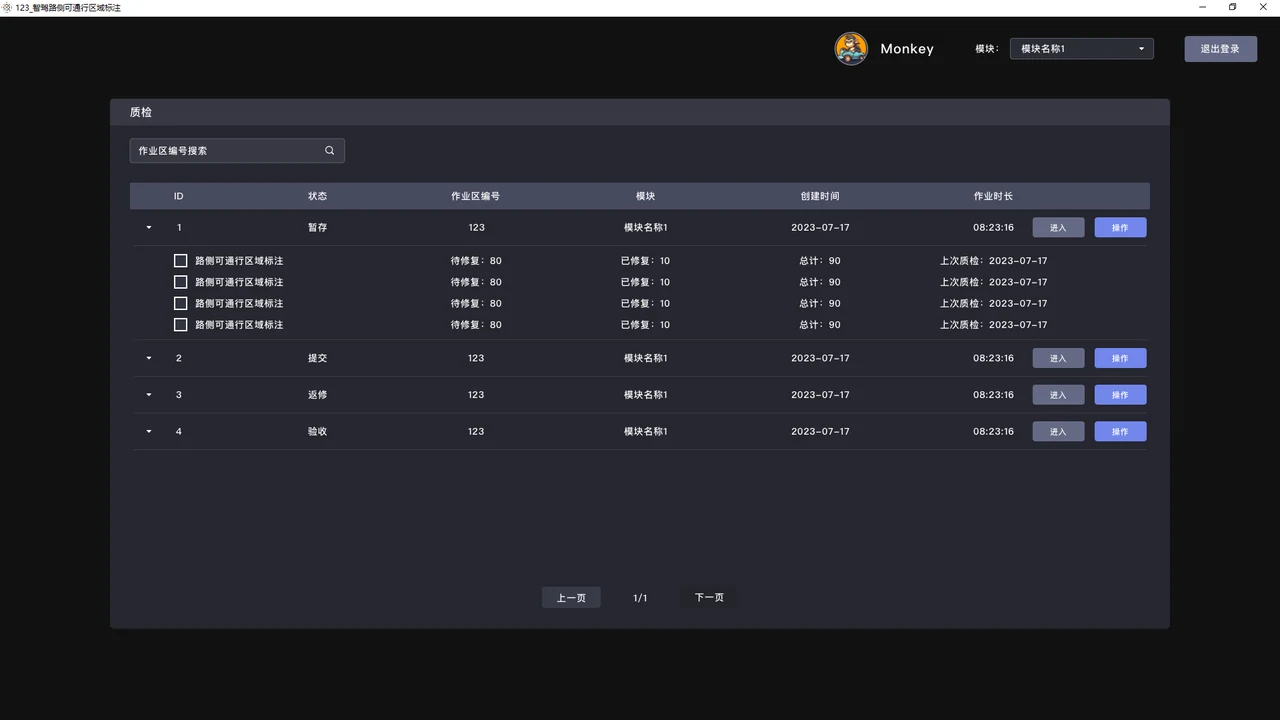1280x720 pixels.
Task: Enter the 验收 row via 进入
Action: pos(1058,432)
